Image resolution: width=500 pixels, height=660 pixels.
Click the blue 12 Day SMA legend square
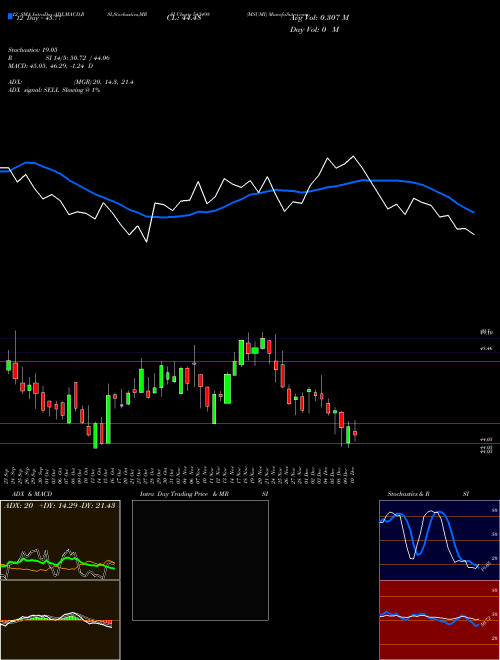(x=10, y=16)
